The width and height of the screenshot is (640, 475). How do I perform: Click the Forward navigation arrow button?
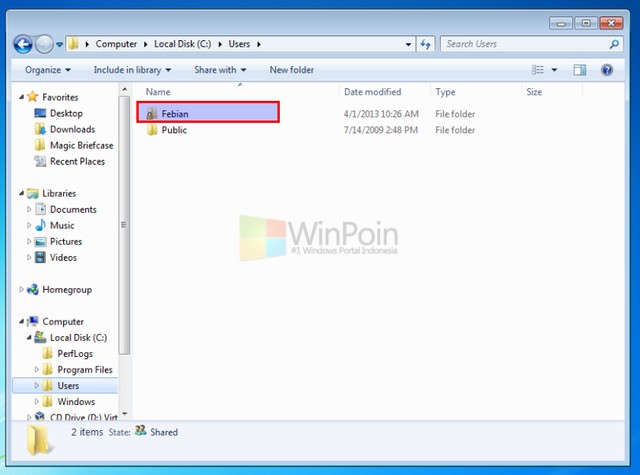44,44
